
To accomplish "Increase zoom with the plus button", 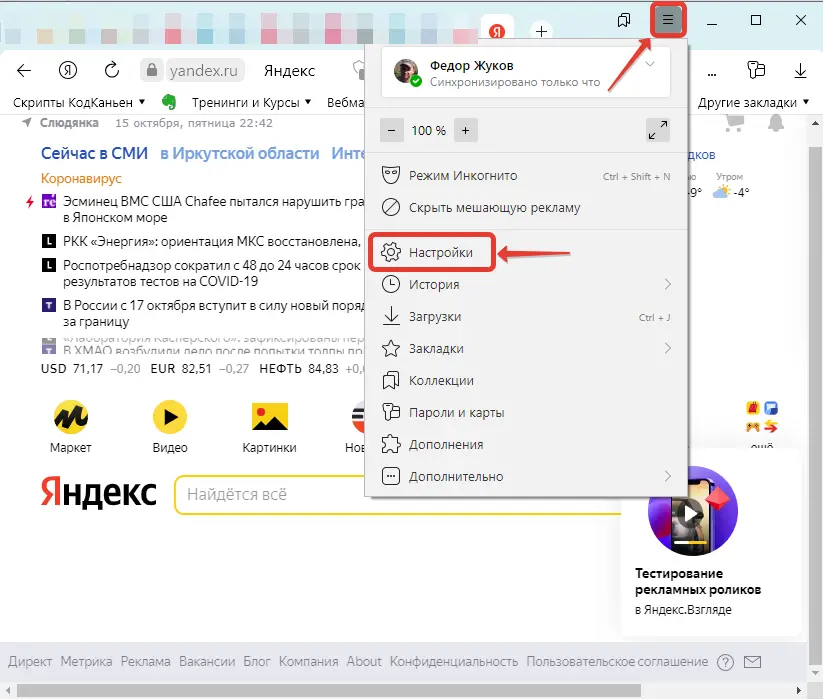I will (465, 130).
